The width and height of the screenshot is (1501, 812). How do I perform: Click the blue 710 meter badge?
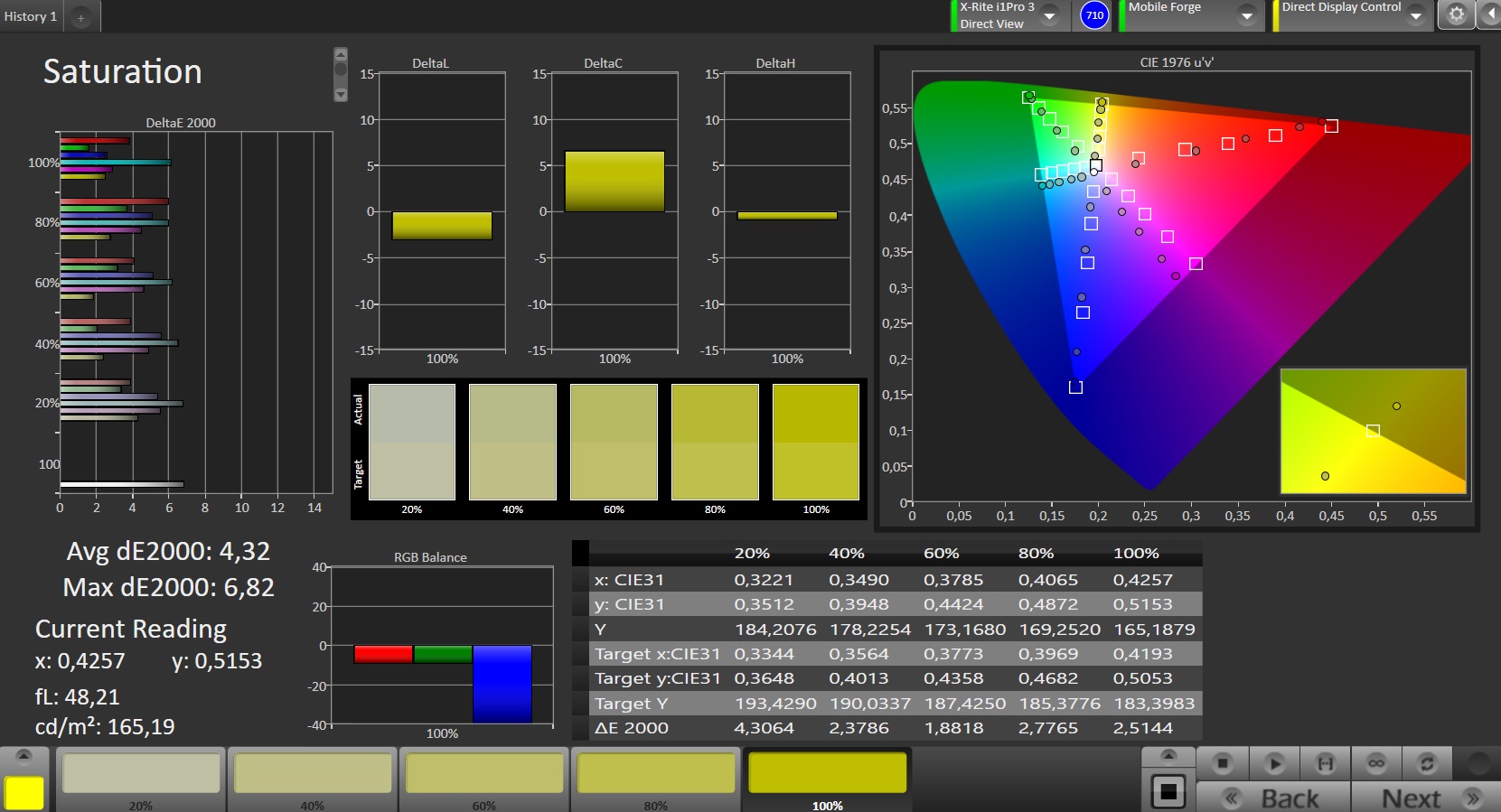pyautogui.click(x=1094, y=15)
